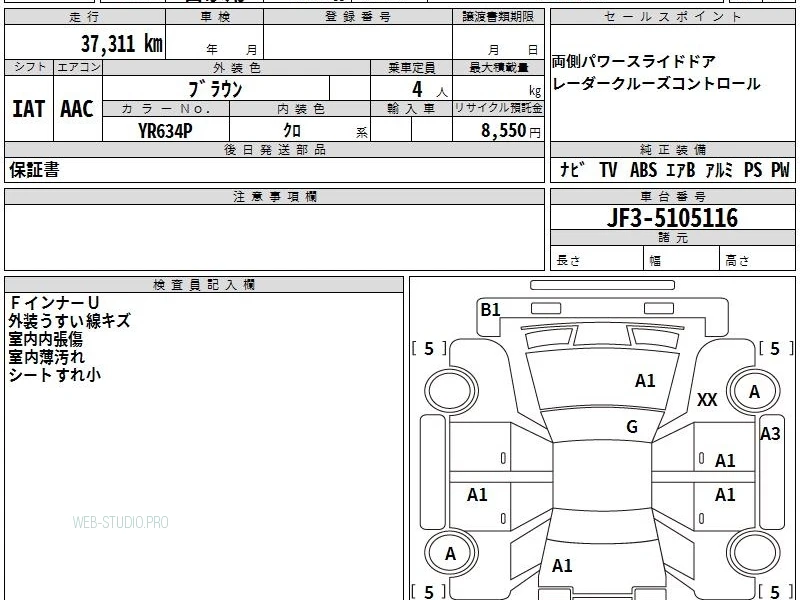Click the chassis number JF3-5105116
The height and width of the screenshot is (600, 800).
[x=672, y=218]
